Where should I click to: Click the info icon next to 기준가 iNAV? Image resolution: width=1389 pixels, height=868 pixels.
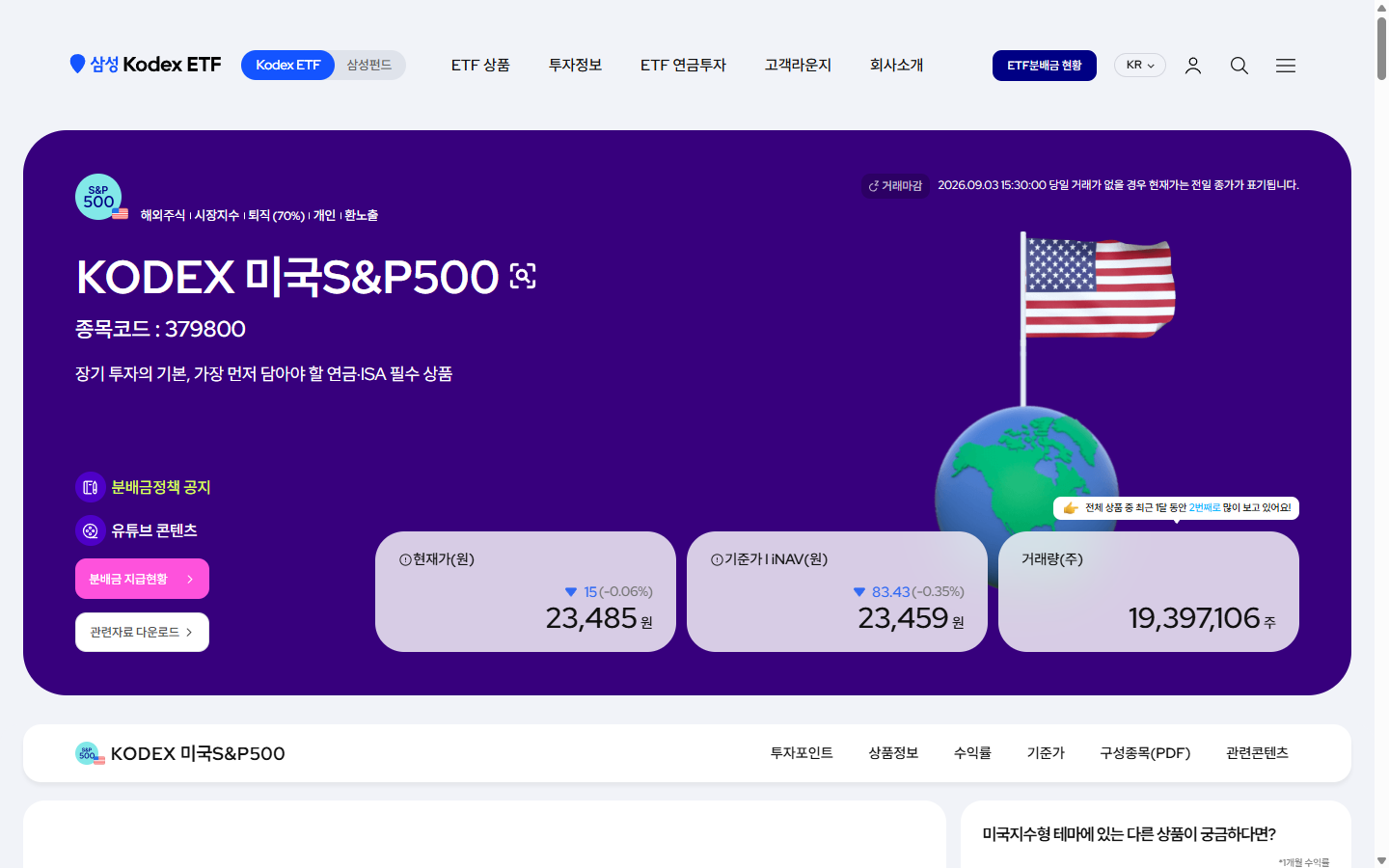coord(717,559)
